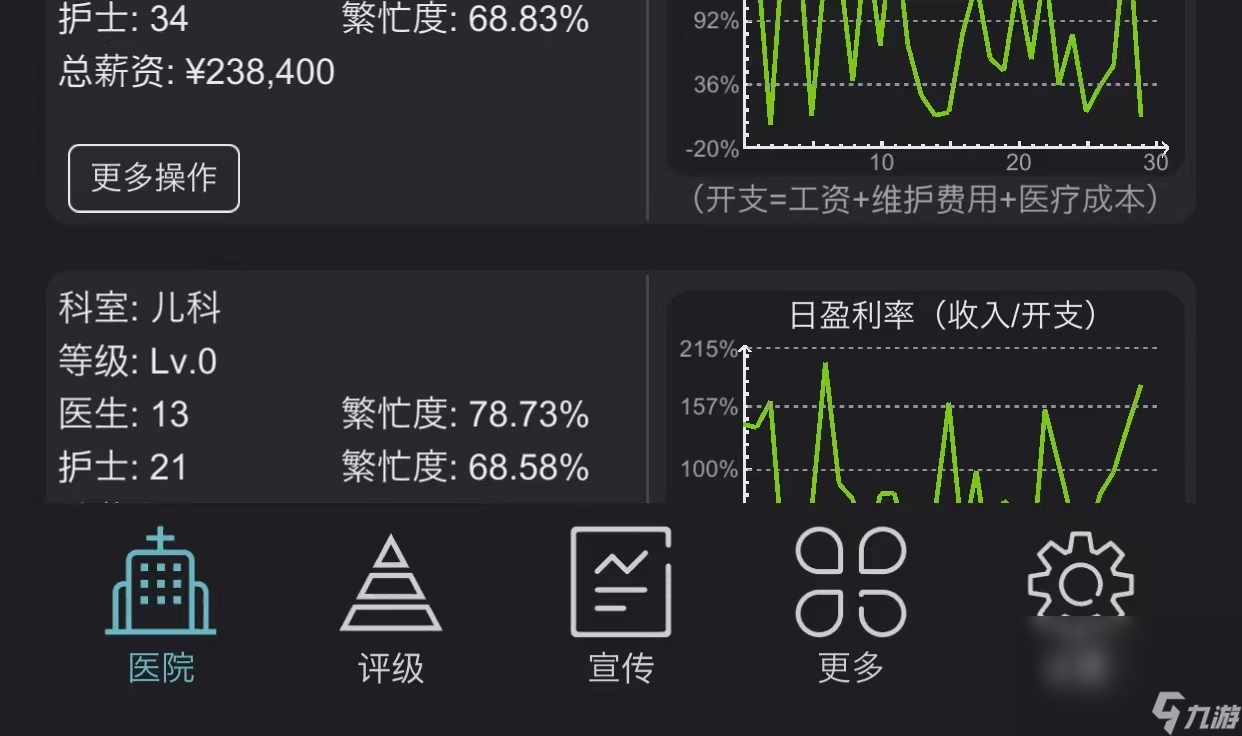The image size is (1242, 736).
Task: Open the 更多 four-petal icon
Action: point(851,583)
